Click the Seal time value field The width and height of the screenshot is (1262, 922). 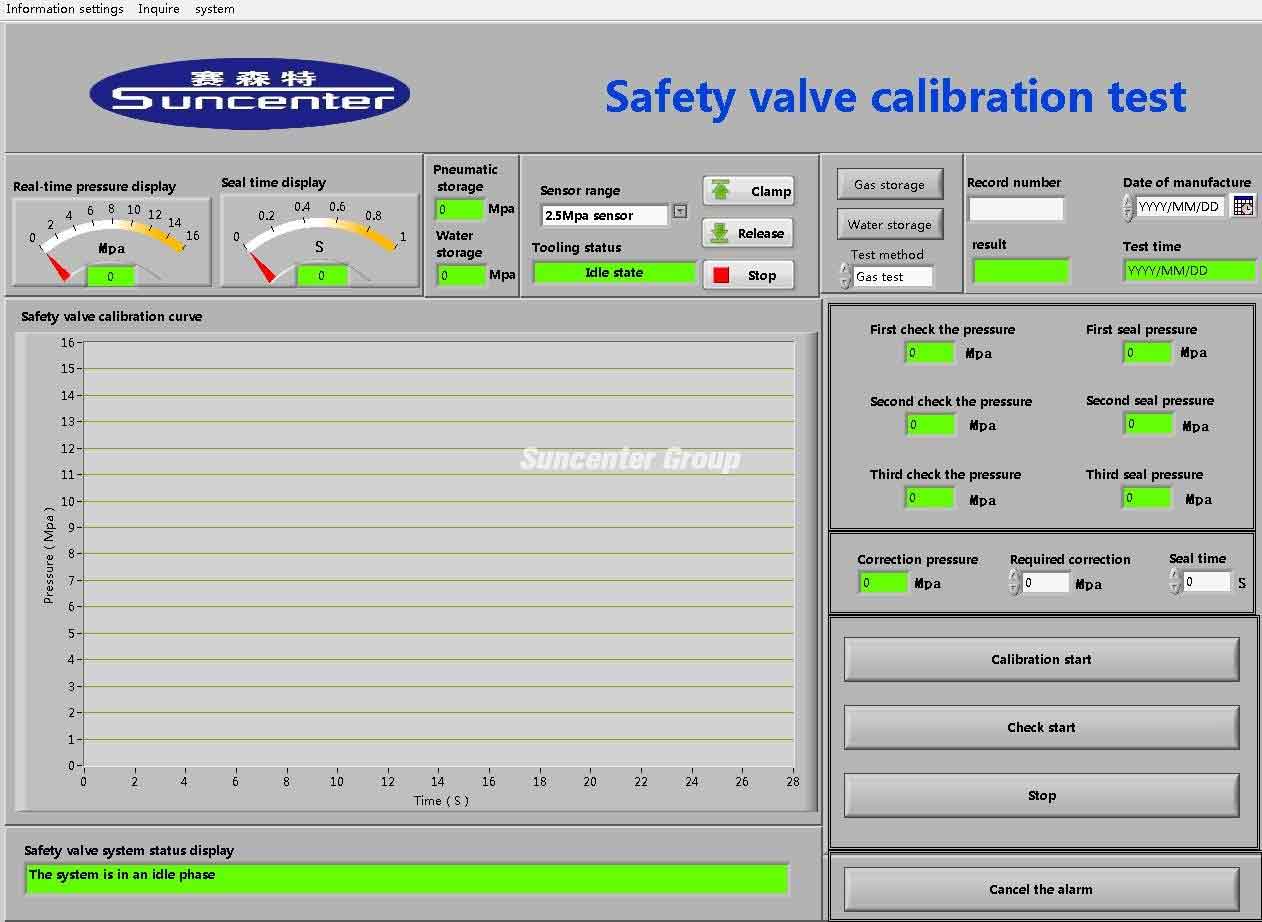1207,581
